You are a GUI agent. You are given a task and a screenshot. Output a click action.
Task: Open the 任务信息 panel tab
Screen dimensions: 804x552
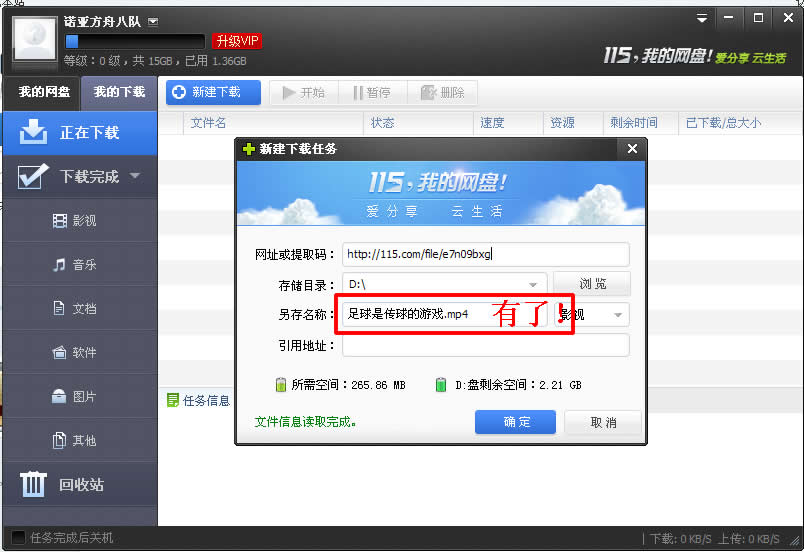pyautogui.click(x=199, y=401)
